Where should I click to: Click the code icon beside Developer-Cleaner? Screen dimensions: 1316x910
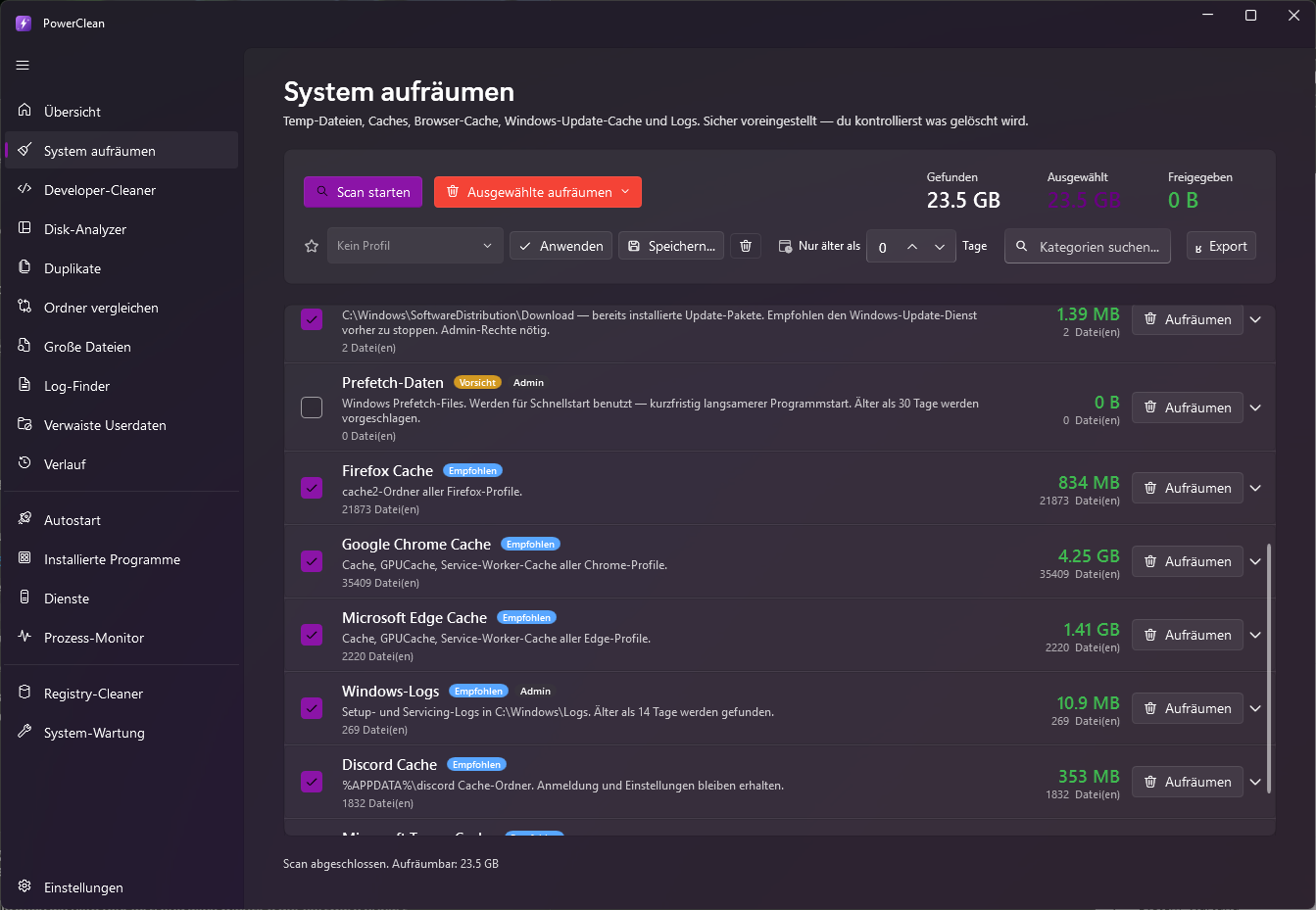pos(24,189)
